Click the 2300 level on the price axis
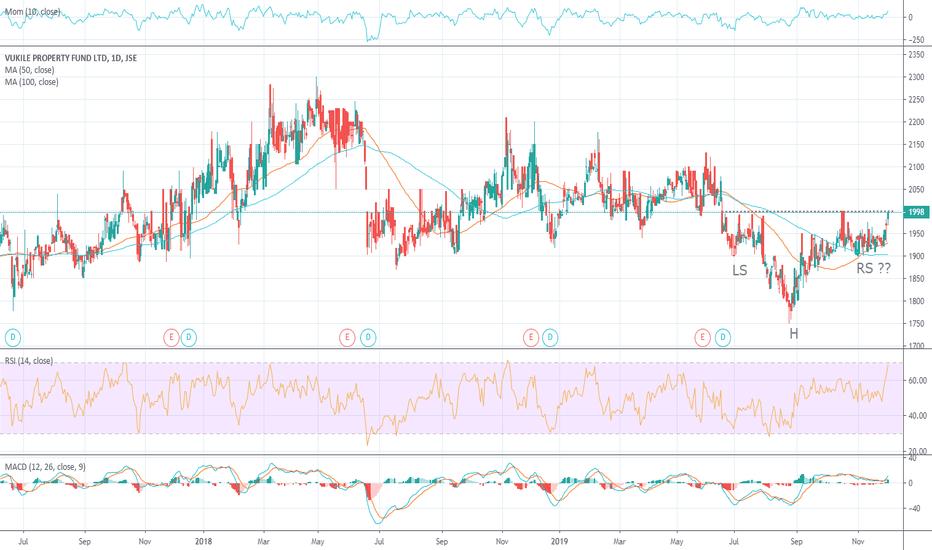Screen dimensions: 932x550 [x=916, y=77]
